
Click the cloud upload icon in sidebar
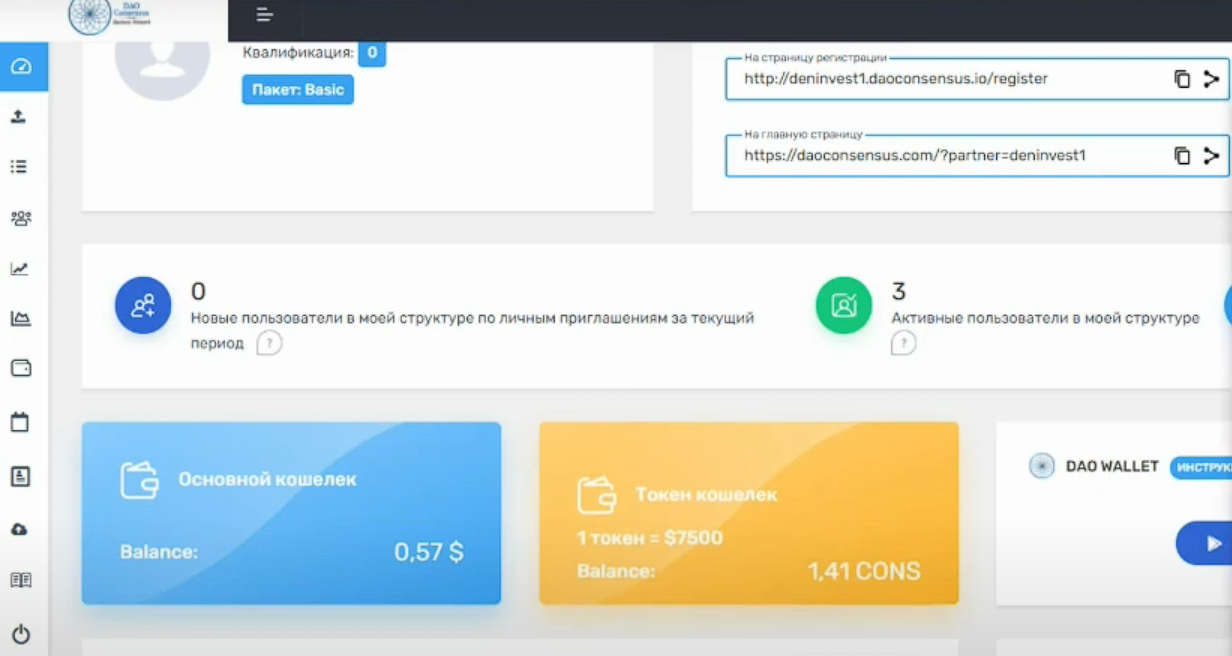point(20,529)
